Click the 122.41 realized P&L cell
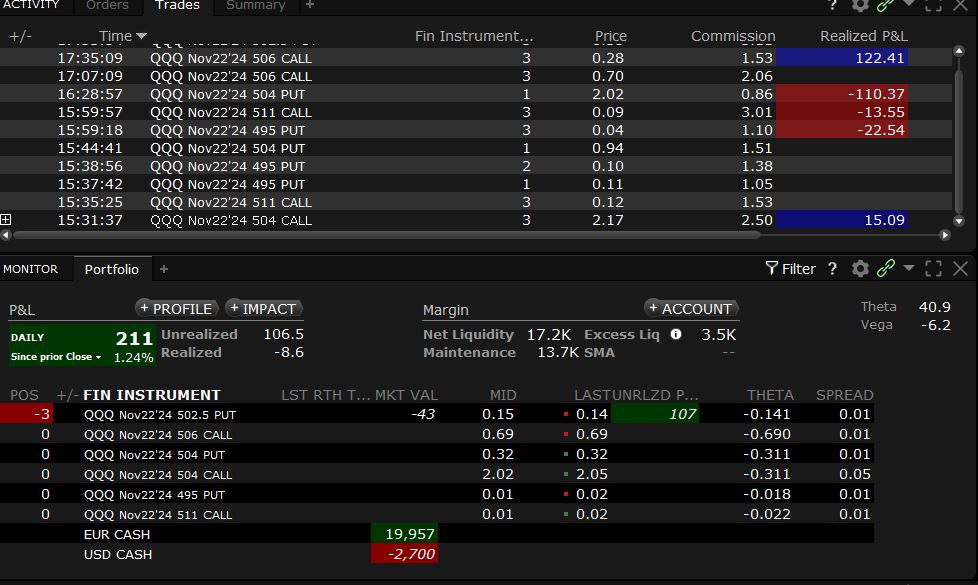978x585 pixels. pos(842,58)
